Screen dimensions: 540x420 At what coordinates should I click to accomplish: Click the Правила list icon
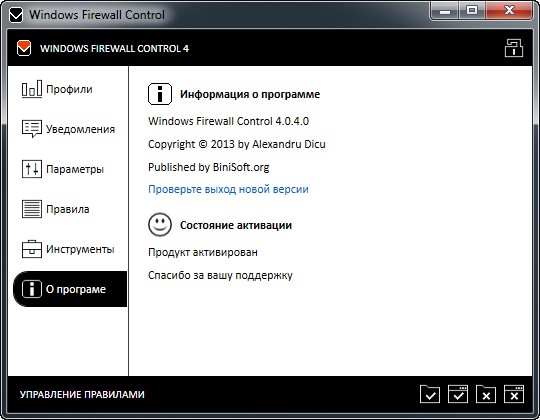[x=32, y=209]
